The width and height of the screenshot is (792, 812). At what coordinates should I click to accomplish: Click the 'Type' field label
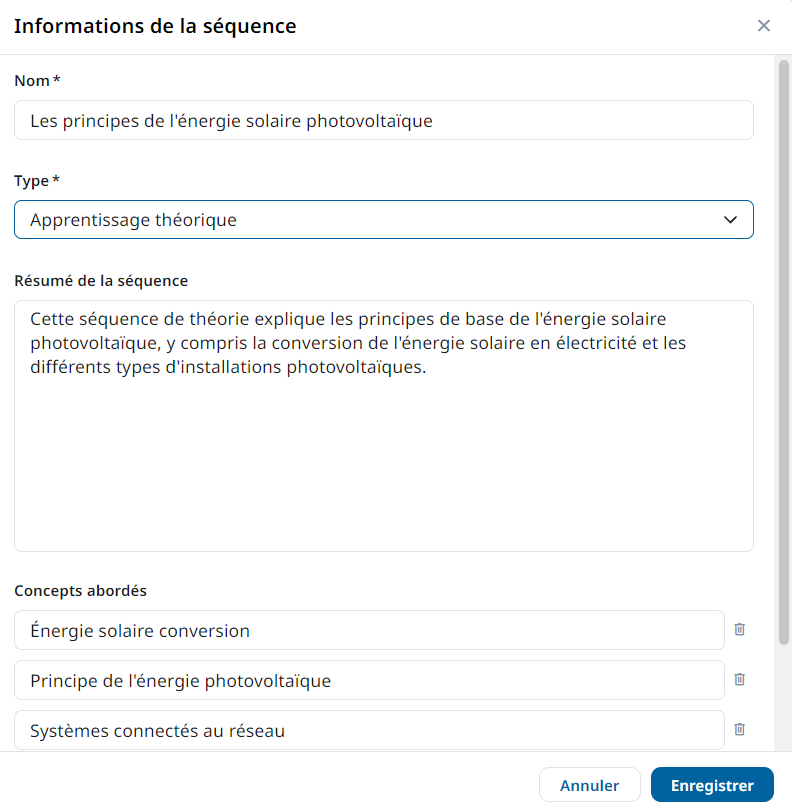32,180
